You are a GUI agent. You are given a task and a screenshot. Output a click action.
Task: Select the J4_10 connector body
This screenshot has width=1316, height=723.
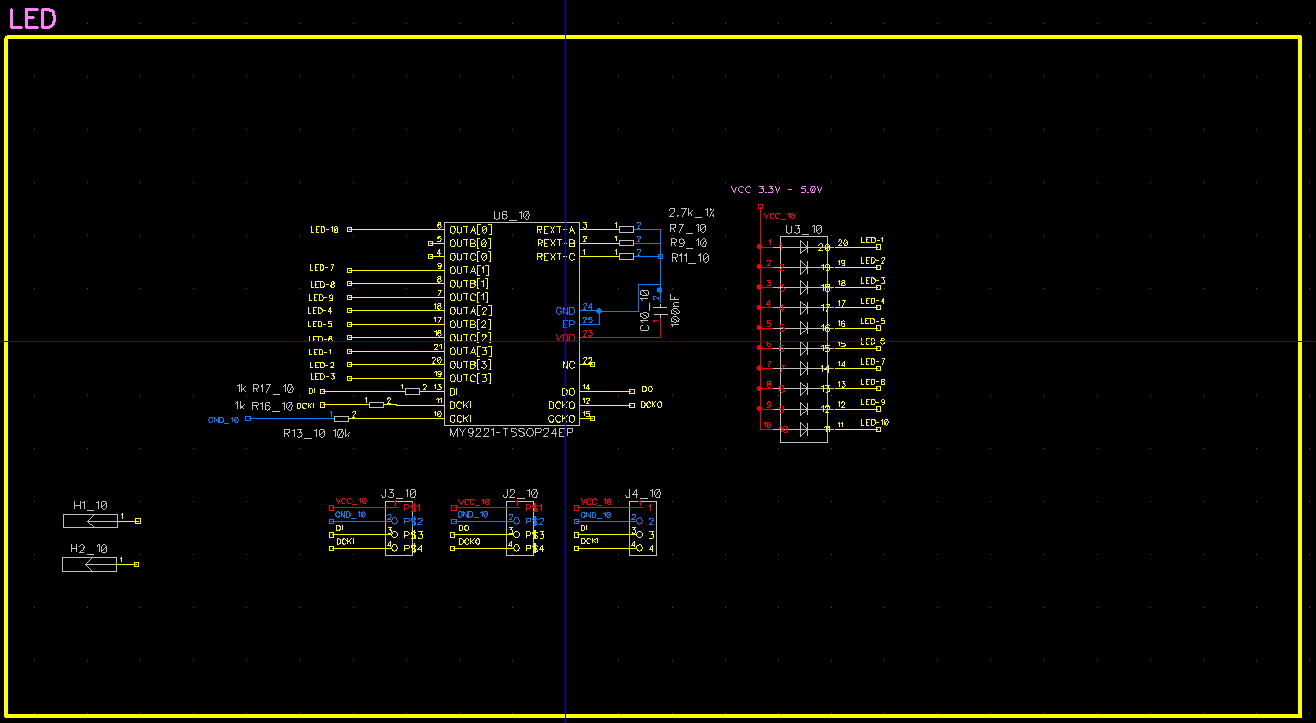pyautogui.click(x=643, y=528)
